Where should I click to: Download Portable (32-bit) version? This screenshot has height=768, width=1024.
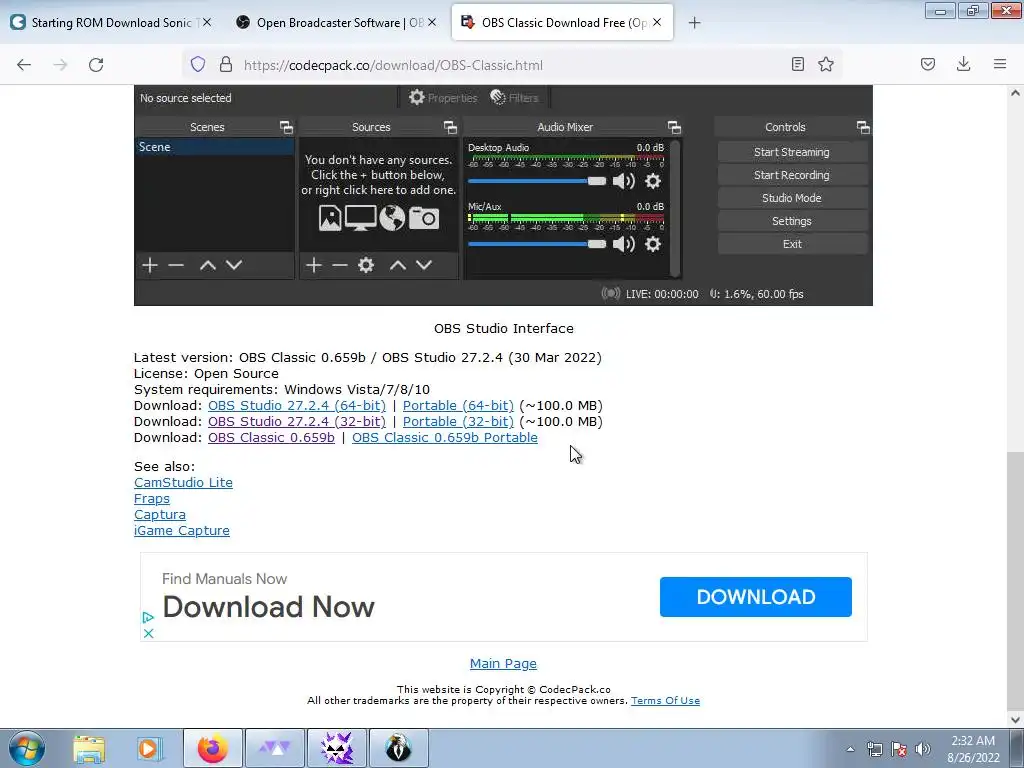point(458,422)
